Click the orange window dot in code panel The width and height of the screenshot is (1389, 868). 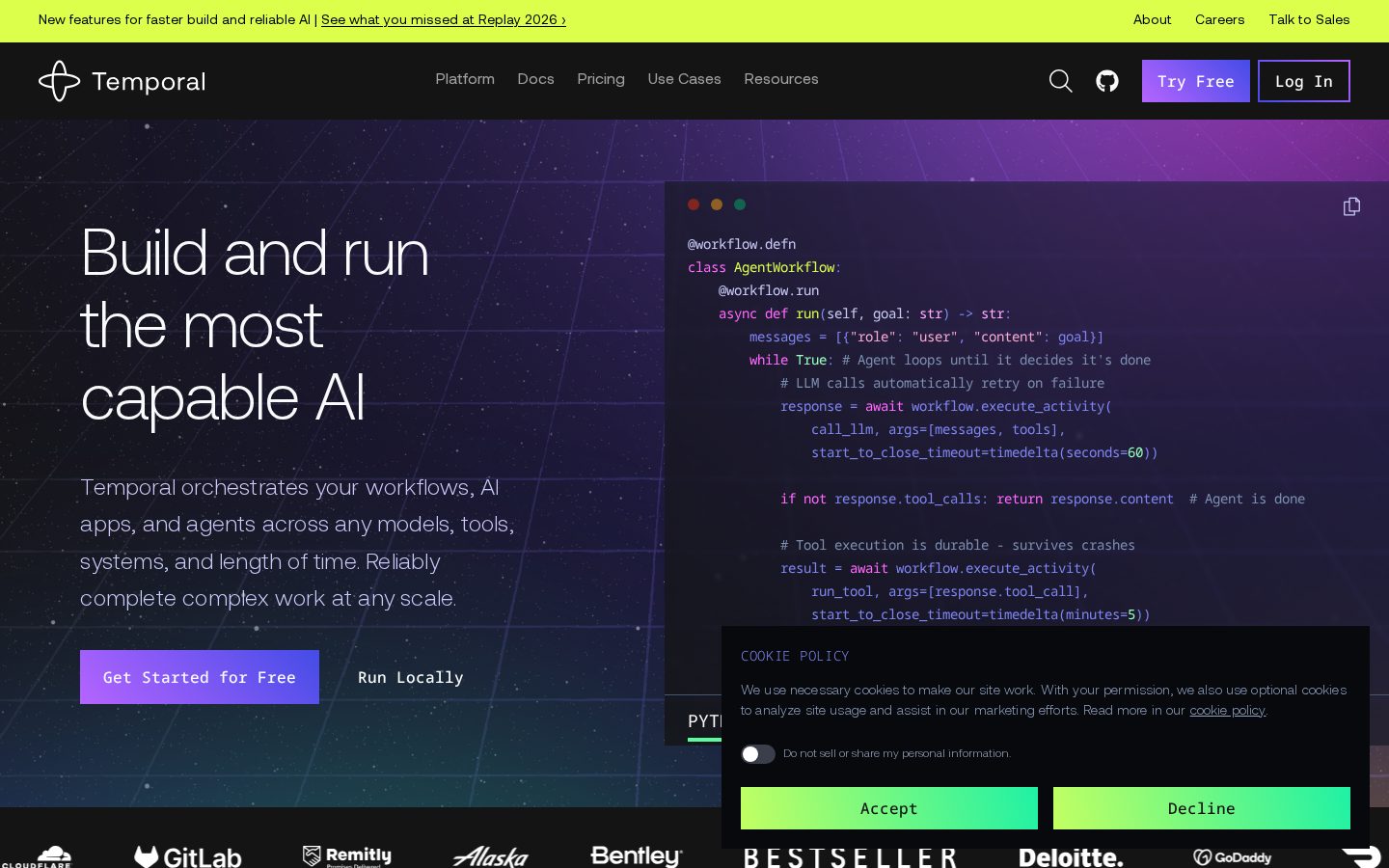[717, 204]
